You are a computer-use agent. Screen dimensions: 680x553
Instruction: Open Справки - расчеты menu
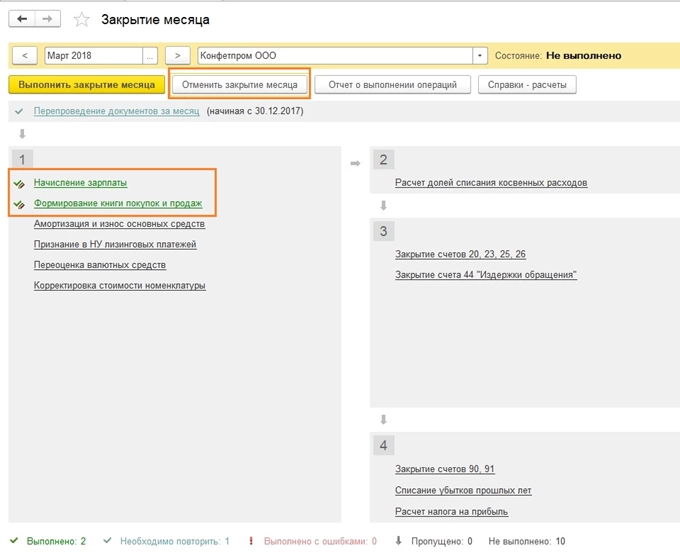tap(527, 85)
